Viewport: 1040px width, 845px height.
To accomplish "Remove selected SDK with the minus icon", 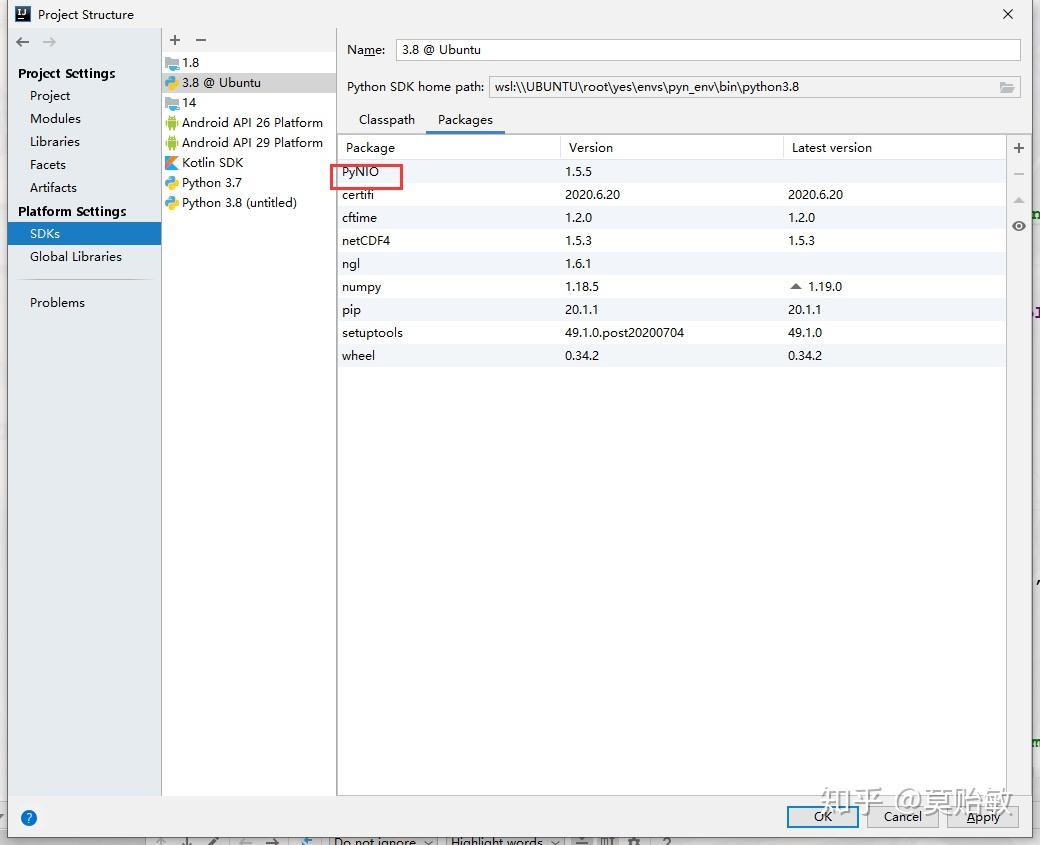I will pos(200,40).
